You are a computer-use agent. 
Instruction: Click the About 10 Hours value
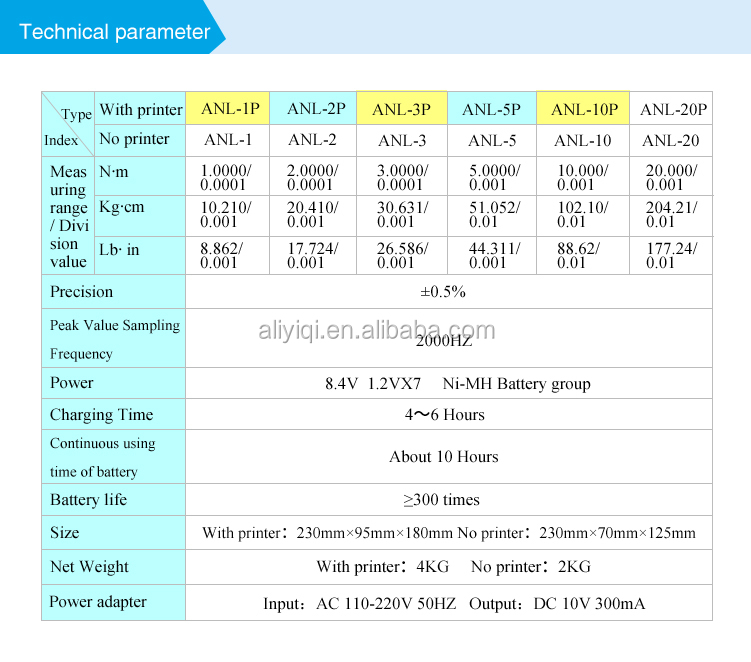pos(444,457)
